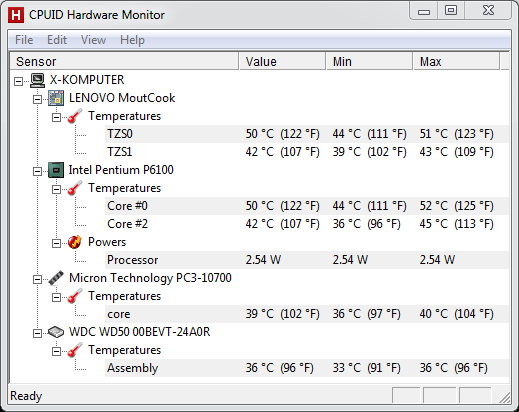The width and height of the screenshot is (519, 412).
Task: Close the CPUID Hardware Monitor window
Action: [x=488, y=11]
